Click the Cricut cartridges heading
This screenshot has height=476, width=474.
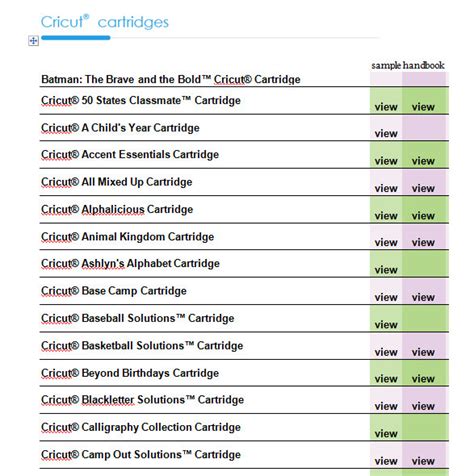pos(105,22)
